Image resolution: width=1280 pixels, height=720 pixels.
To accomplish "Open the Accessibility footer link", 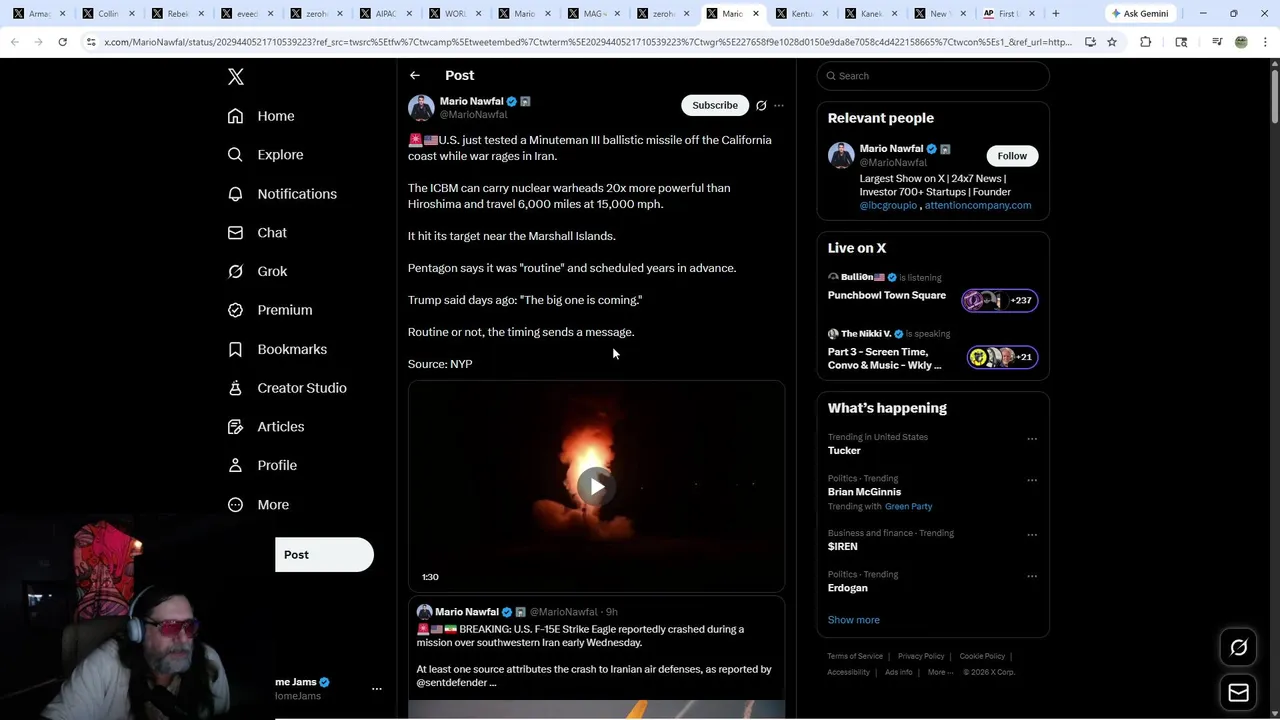I will [848, 673].
